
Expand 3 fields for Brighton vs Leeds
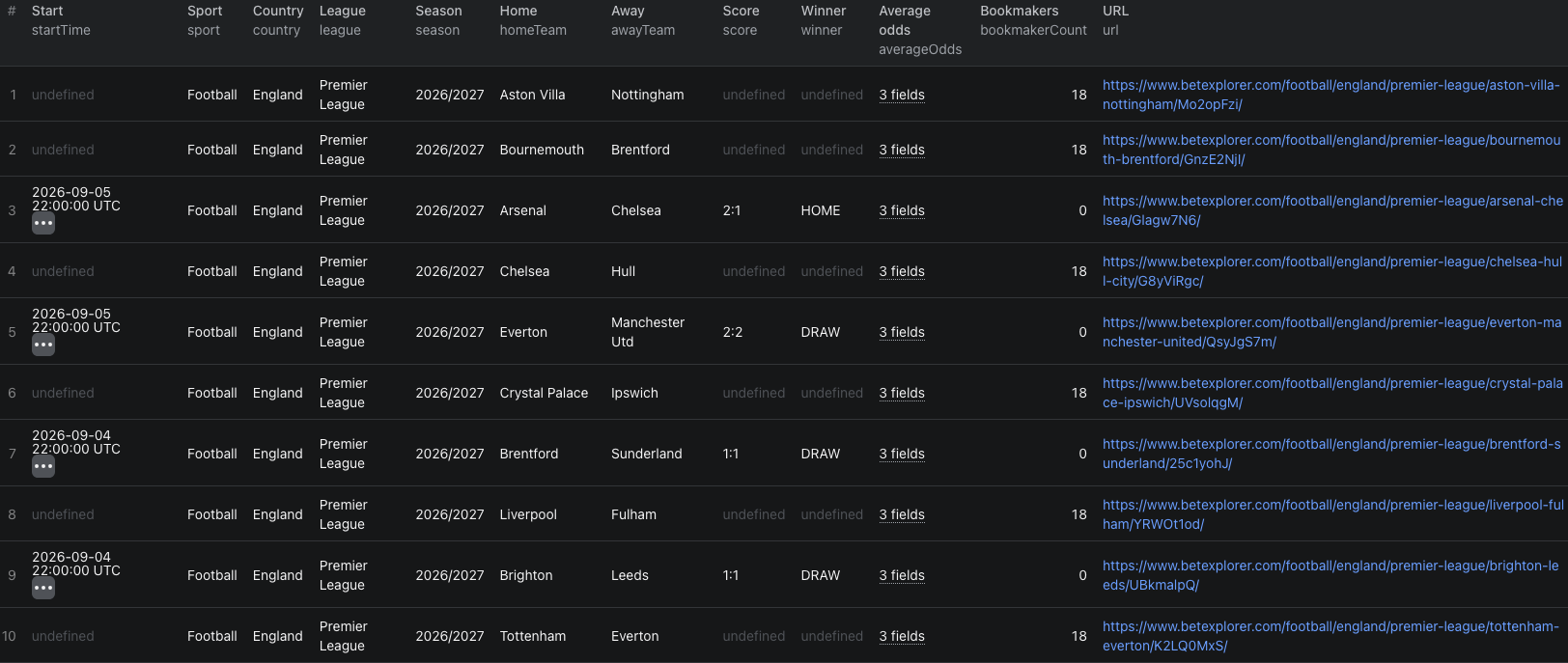point(902,575)
